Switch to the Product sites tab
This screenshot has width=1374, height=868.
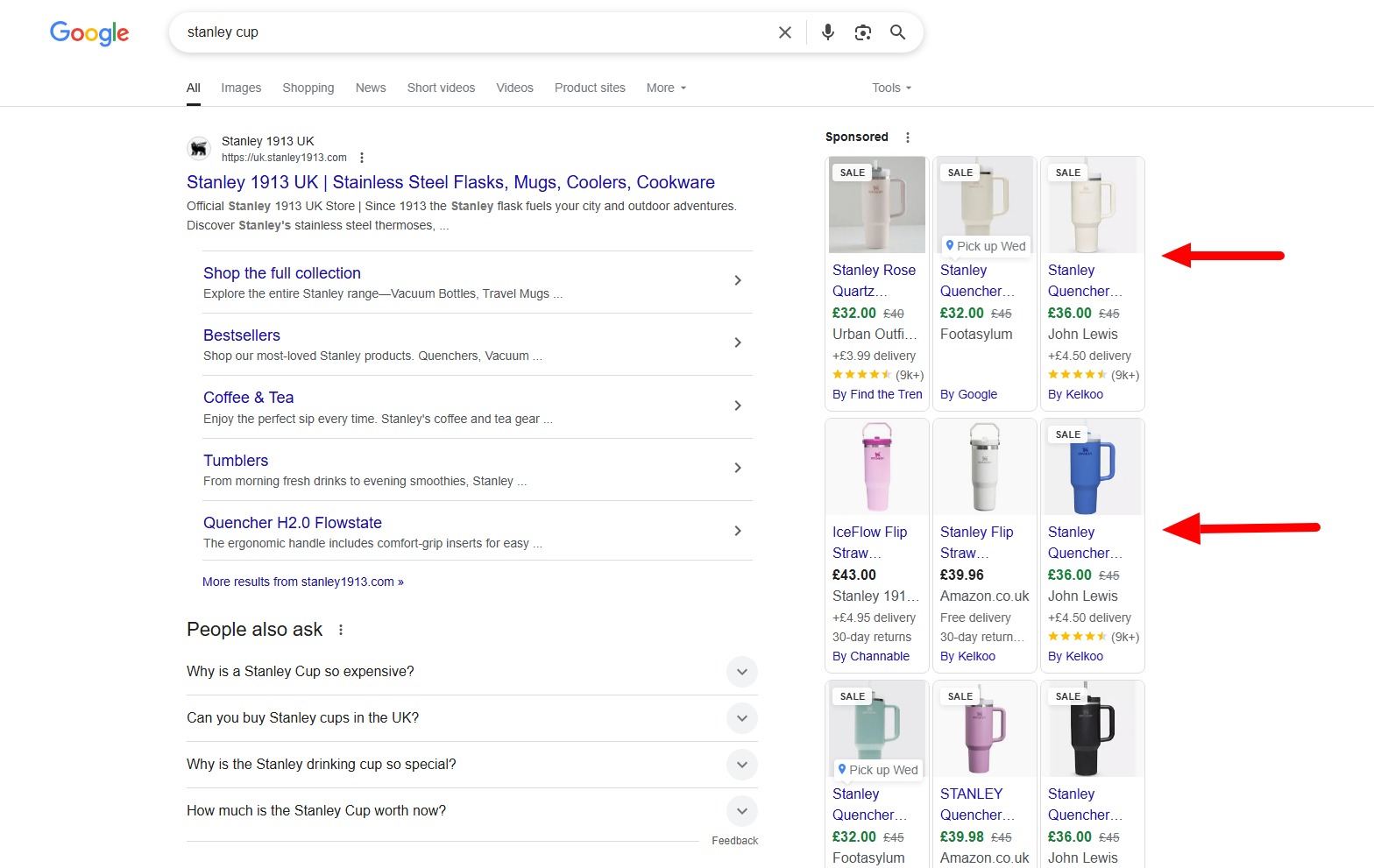pos(590,88)
